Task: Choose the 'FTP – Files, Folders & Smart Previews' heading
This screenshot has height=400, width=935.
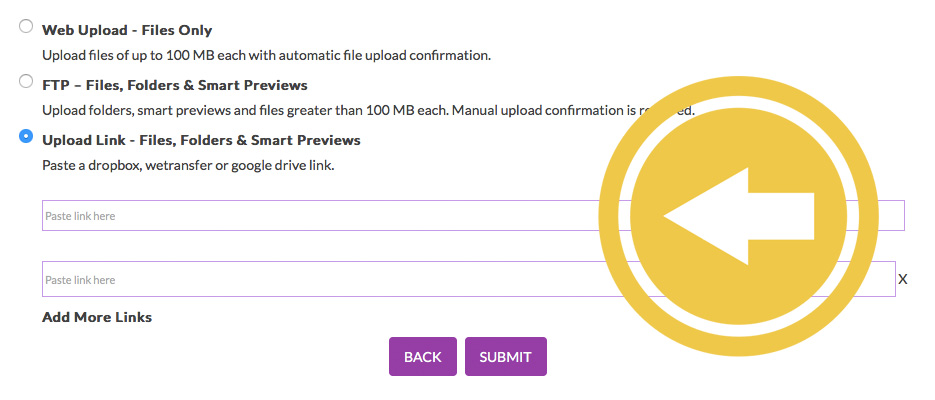Action: pyautogui.click(x=175, y=85)
